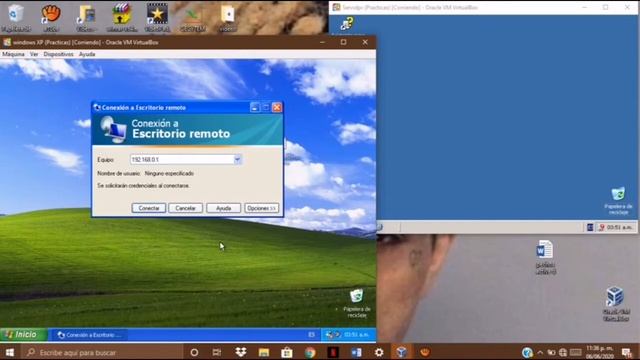The width and height of the screenshot is (640, 360).
Task: Open the green plant desktop icon
Action: click(x=192, y=17)
